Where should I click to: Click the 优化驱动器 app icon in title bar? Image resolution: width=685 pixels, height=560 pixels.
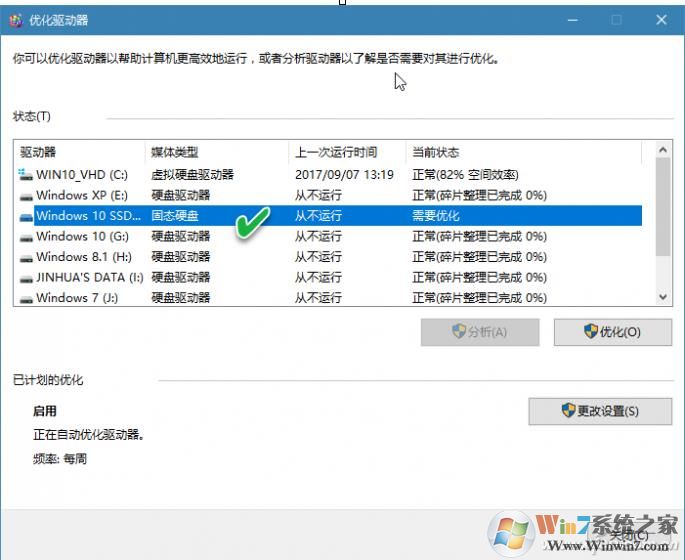[x=14, y=20]
